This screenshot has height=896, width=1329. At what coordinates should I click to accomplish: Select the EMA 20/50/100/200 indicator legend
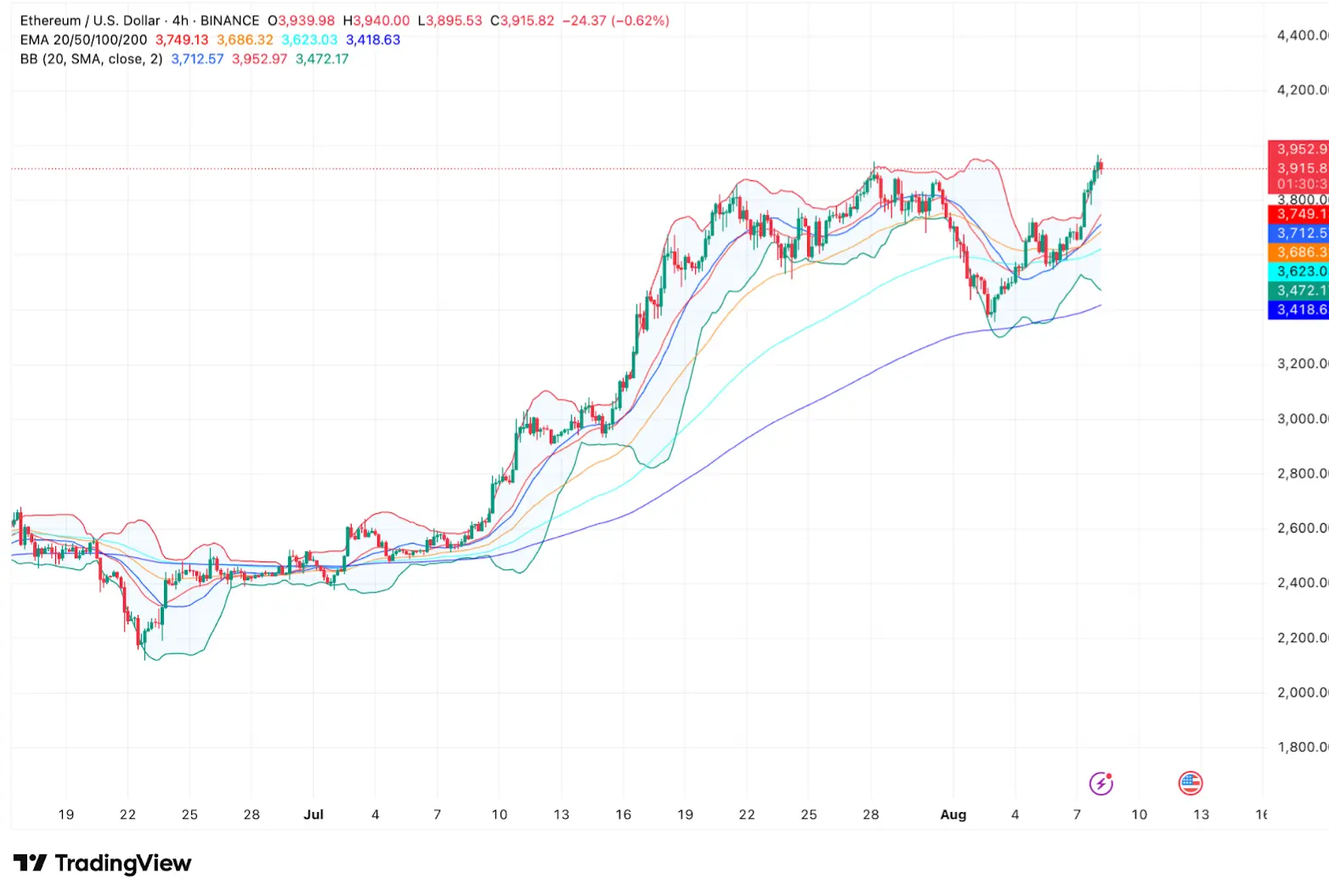click(x=83, y=40)
